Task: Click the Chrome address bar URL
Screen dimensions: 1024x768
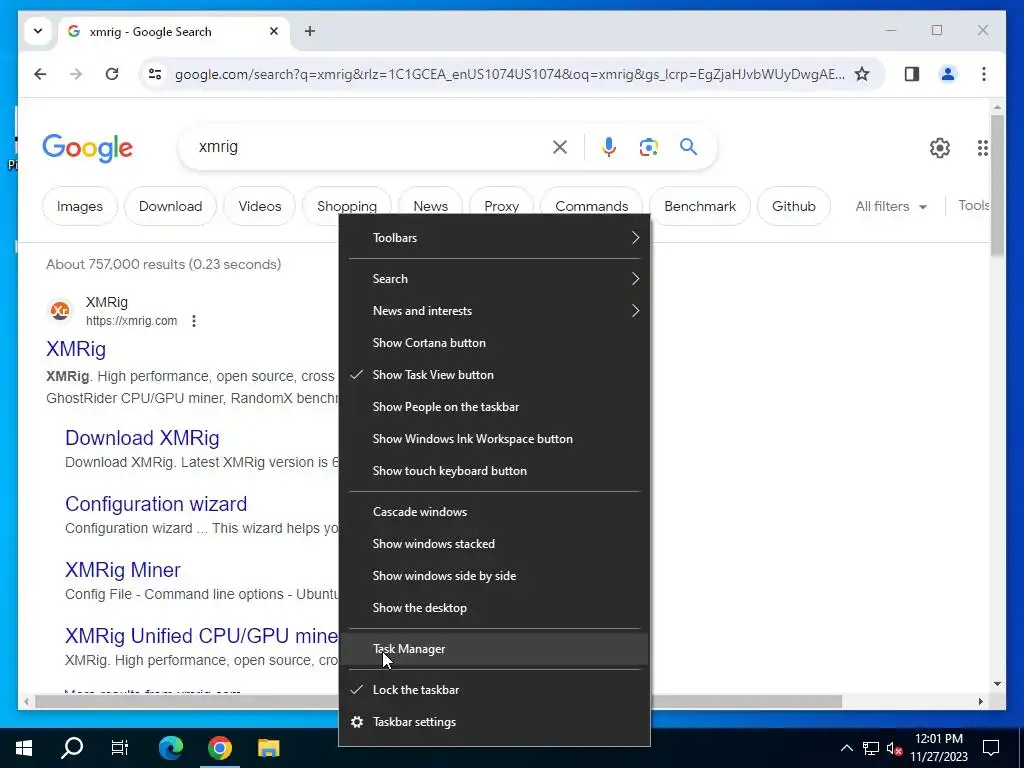Action: (509, 74)
